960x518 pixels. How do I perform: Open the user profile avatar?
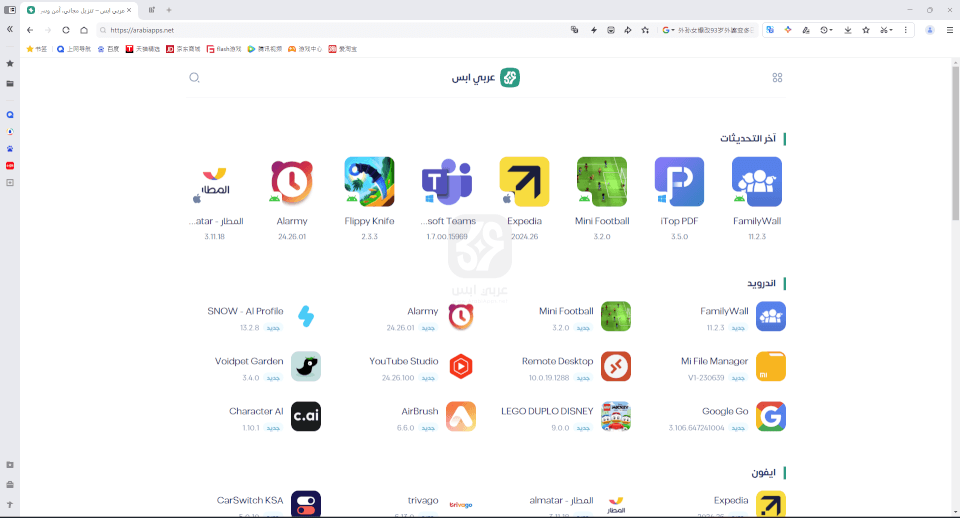click(x=929, y=30)
